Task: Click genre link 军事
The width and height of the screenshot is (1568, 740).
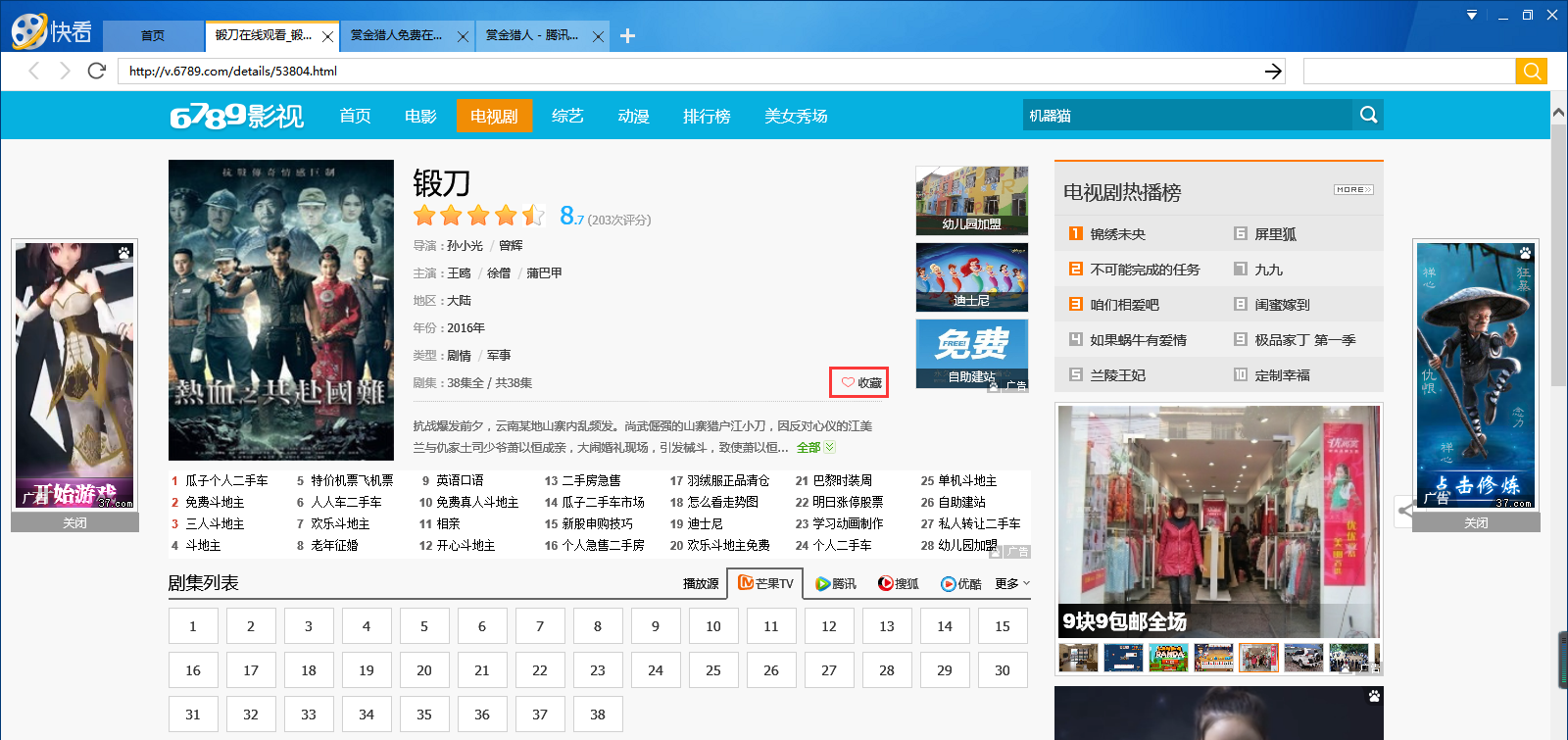Action: click(499, 356)
